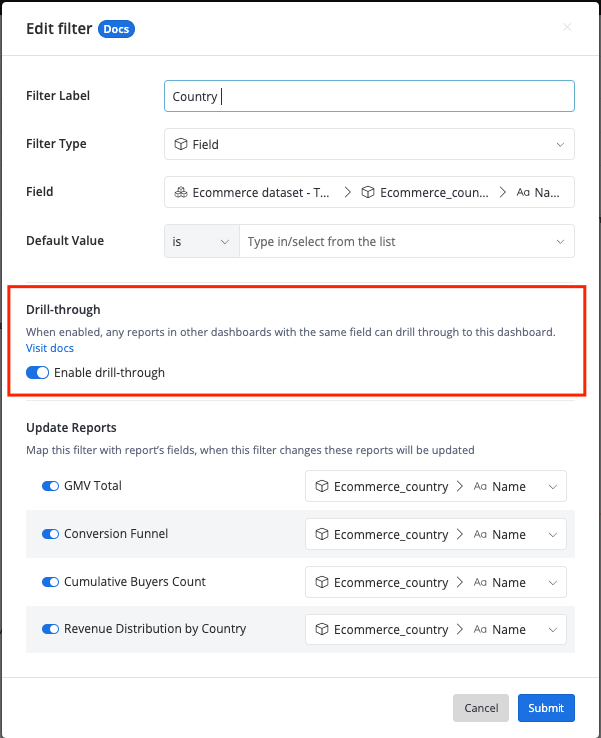Turn off the Conversion Funnel toggle
Viewport: 601px width, 738px height.
coord(50,534)
